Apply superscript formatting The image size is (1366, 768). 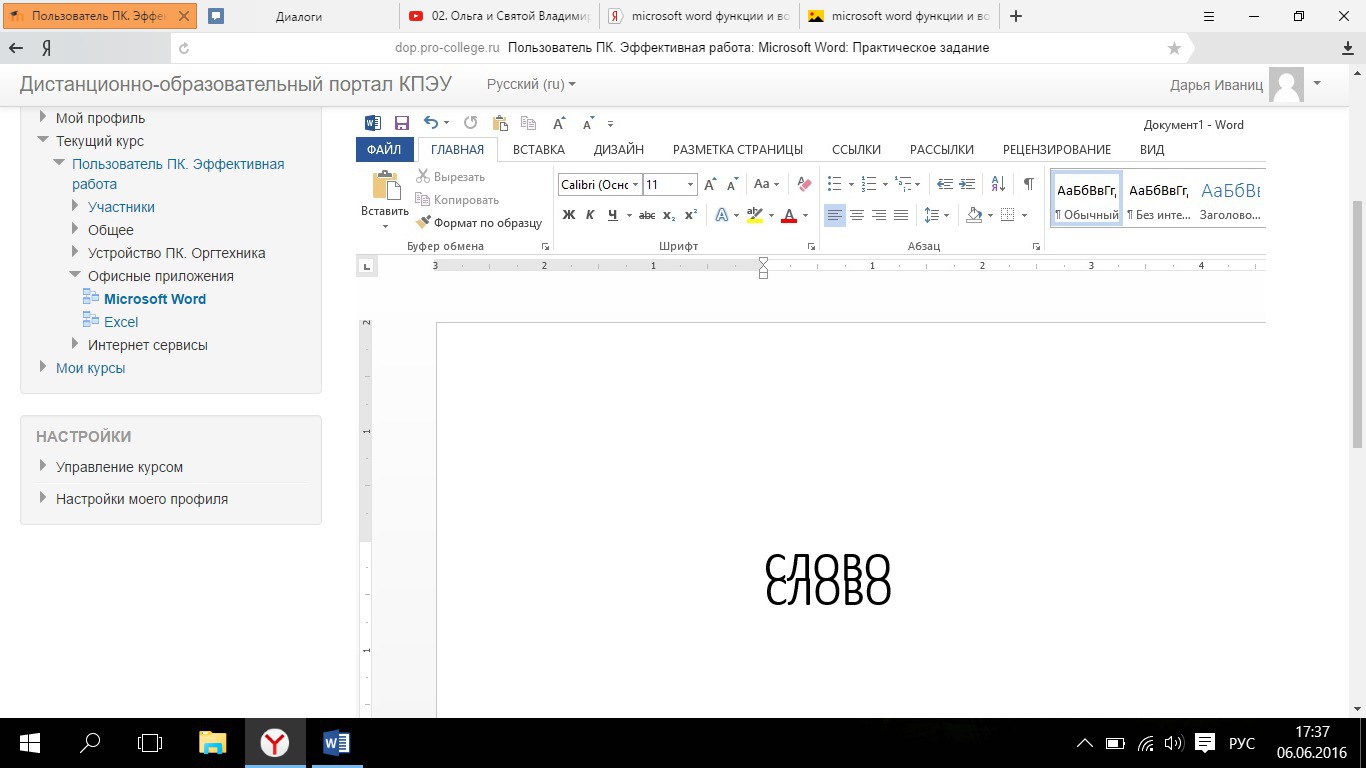click(x=691, y=215)
